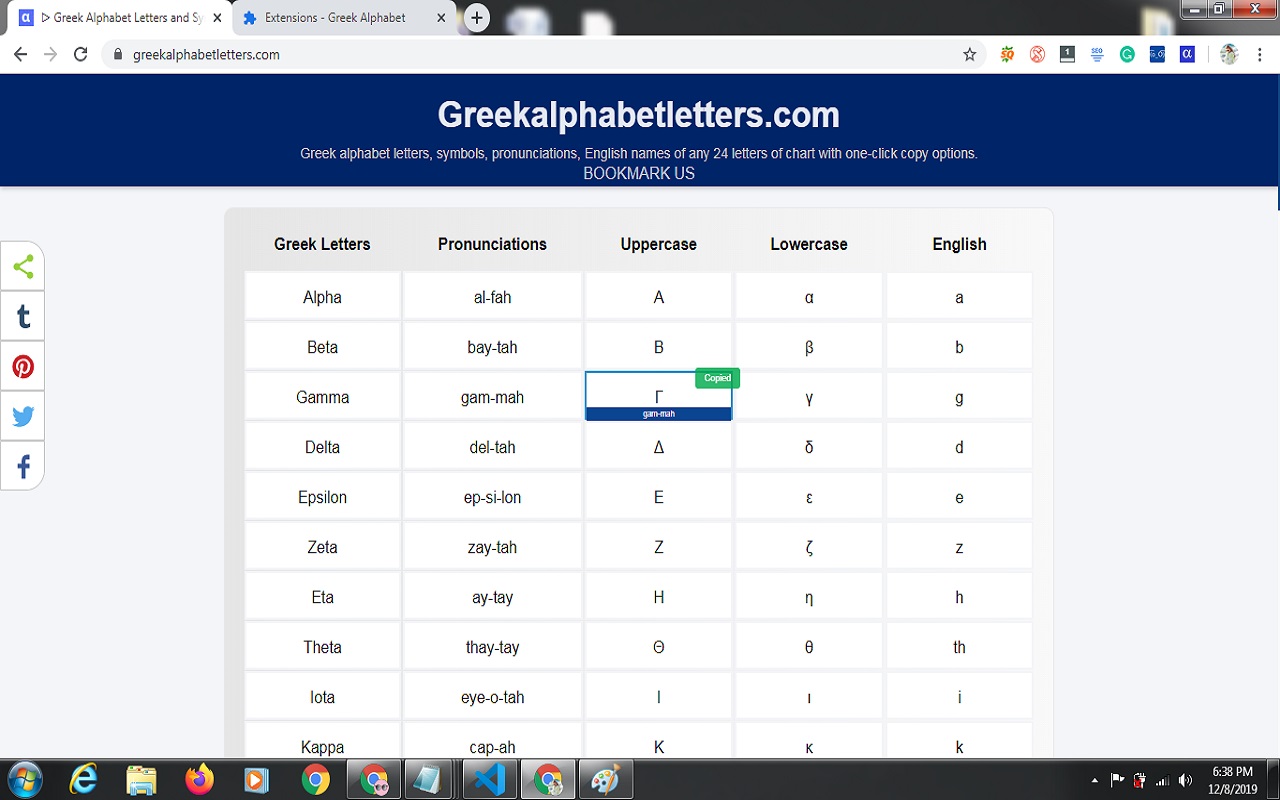Go back to previous page
Screen dimensions: 1280x800
[x=20, y=55]
